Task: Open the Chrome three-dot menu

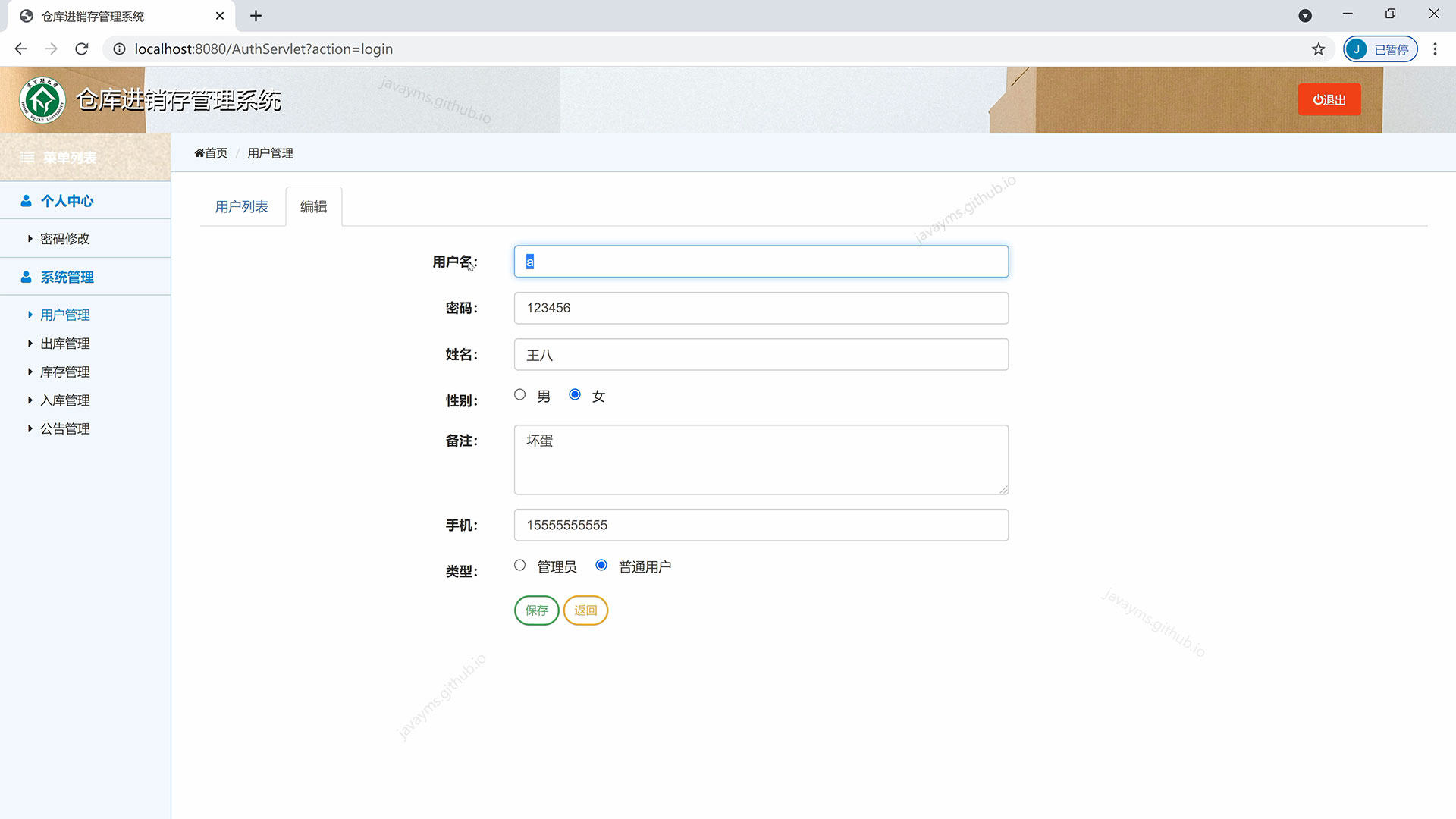Action: pos(1435,49)
